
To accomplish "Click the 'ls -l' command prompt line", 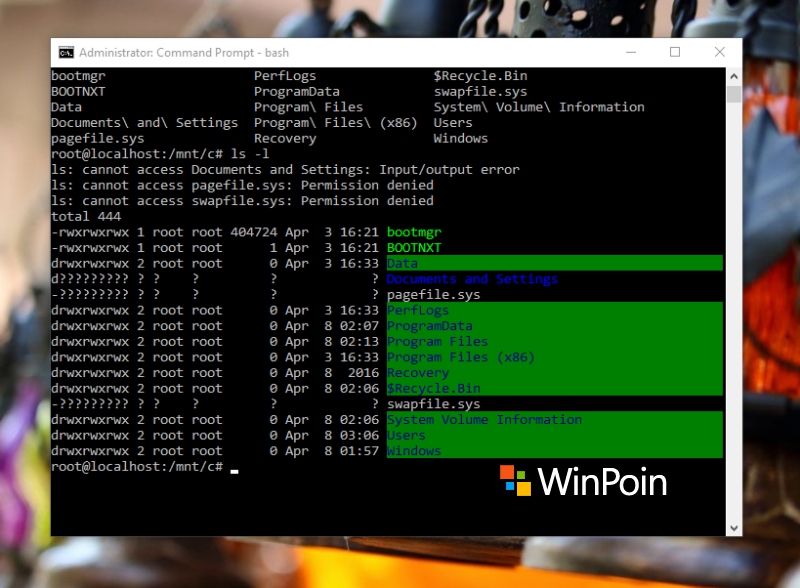I will coord(160,154).
